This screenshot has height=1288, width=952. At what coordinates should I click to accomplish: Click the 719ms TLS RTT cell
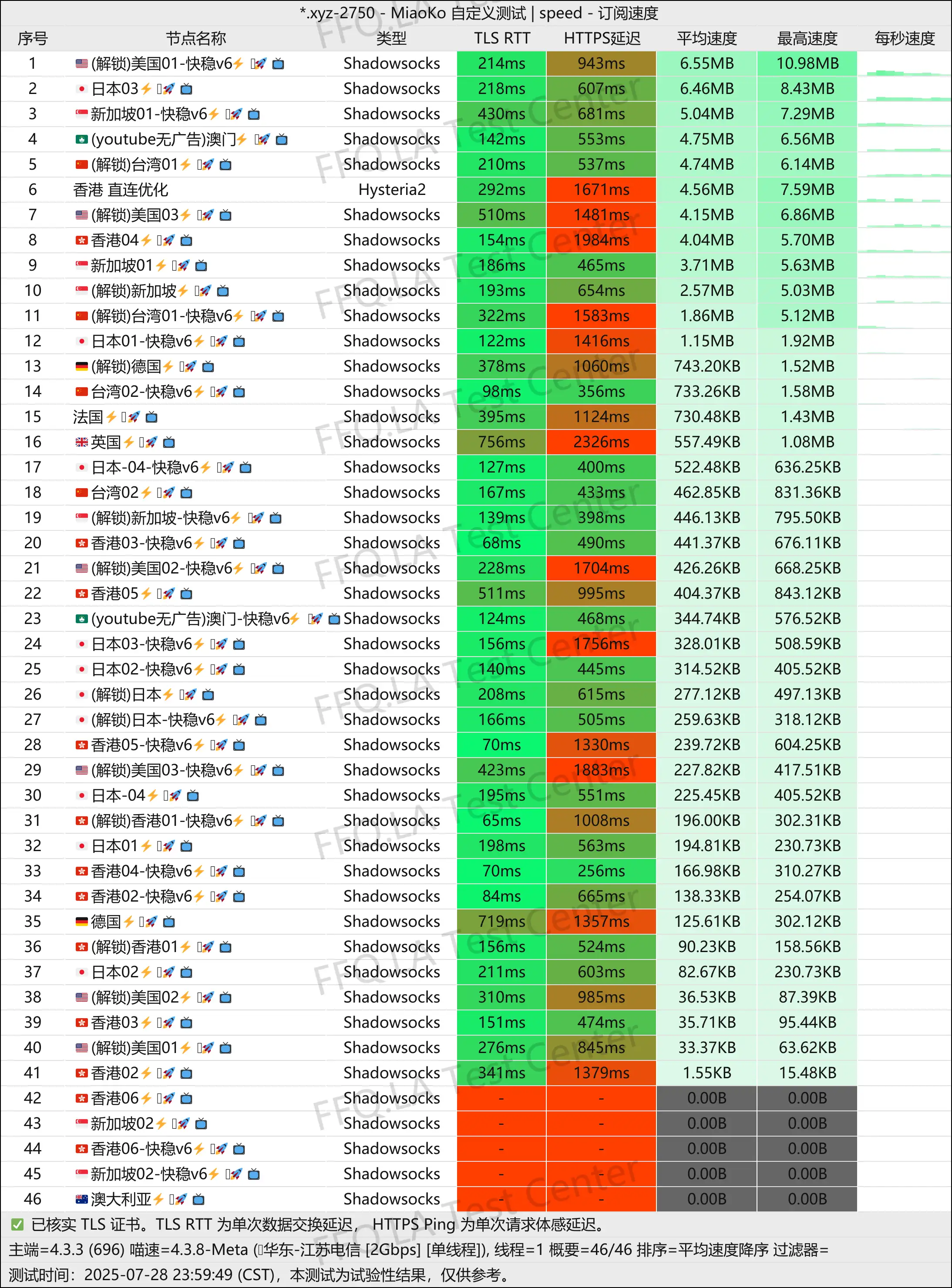point(501,922)
